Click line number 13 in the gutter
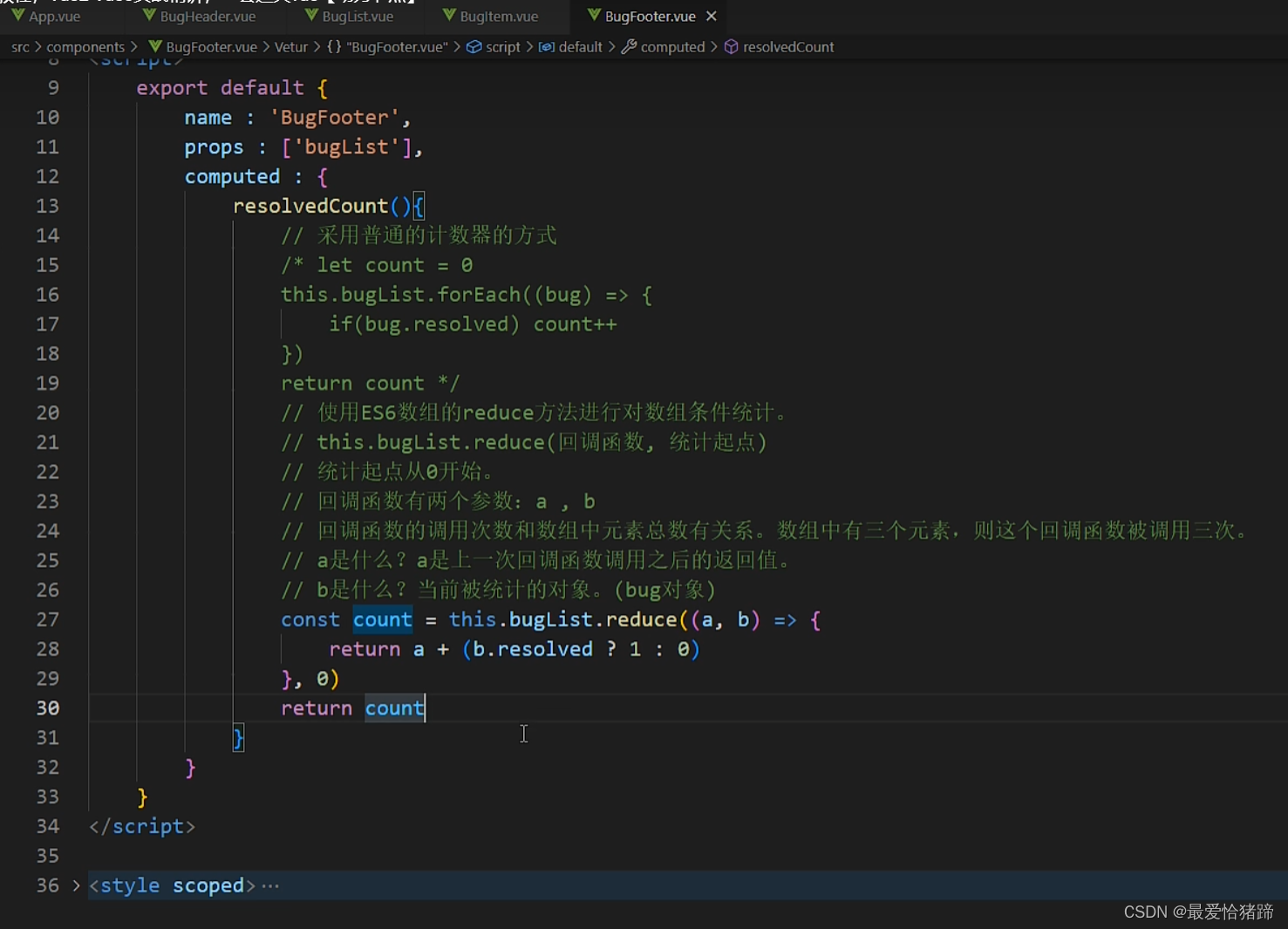This screenshot has width=1288, height=929. point(47,206)
